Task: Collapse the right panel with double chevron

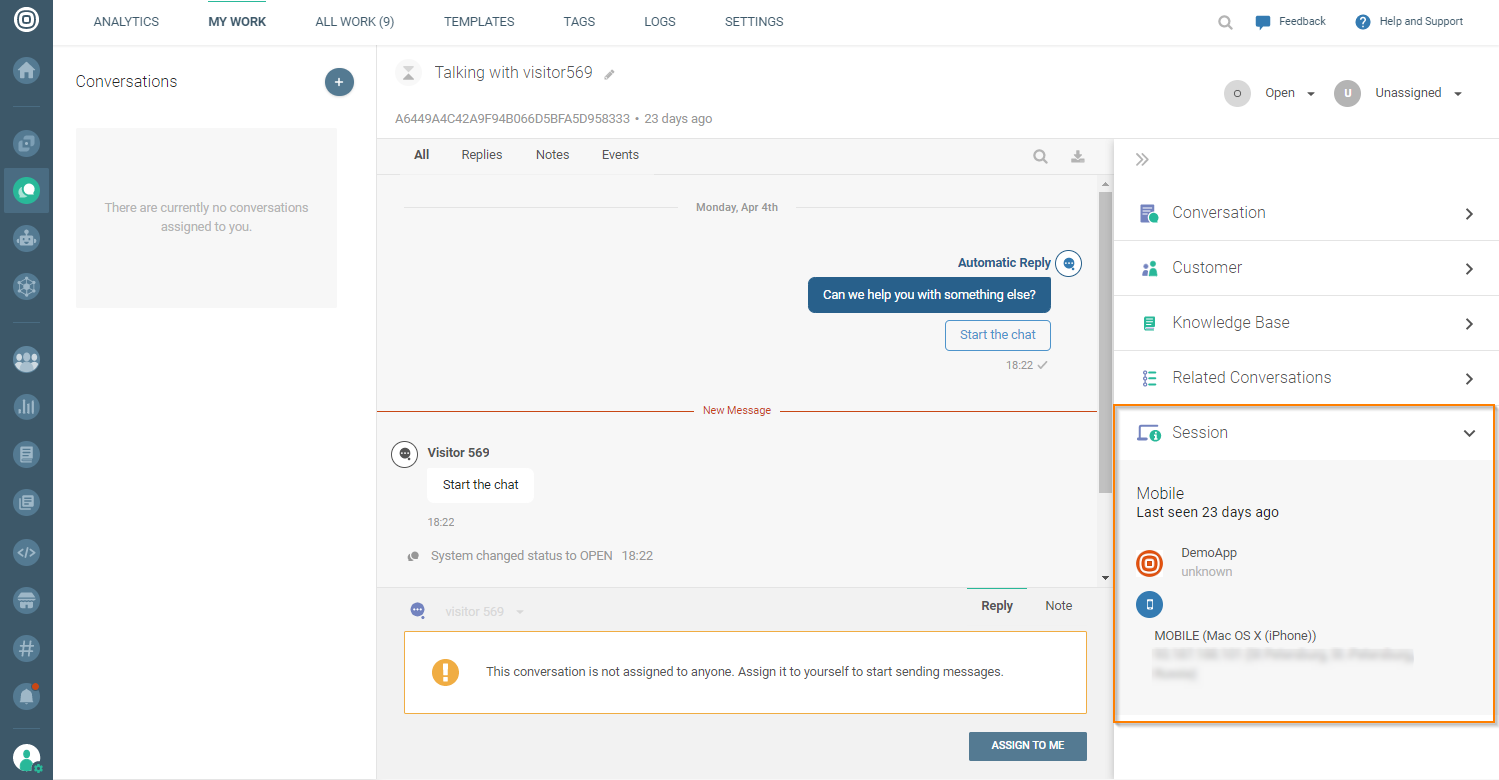Action: (1142, 159)
